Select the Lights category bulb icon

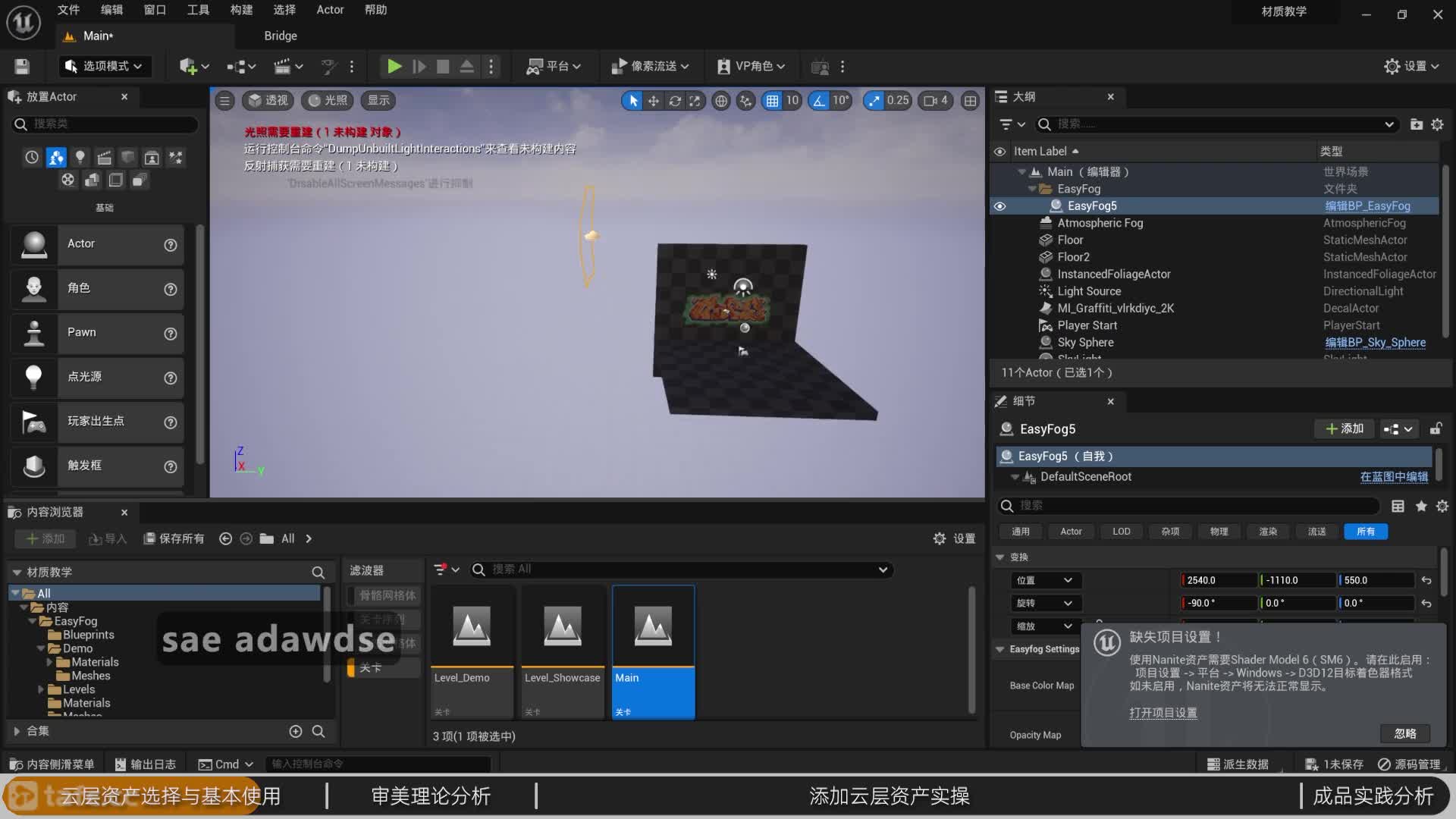pyautogui.click(x=80, y=158)
